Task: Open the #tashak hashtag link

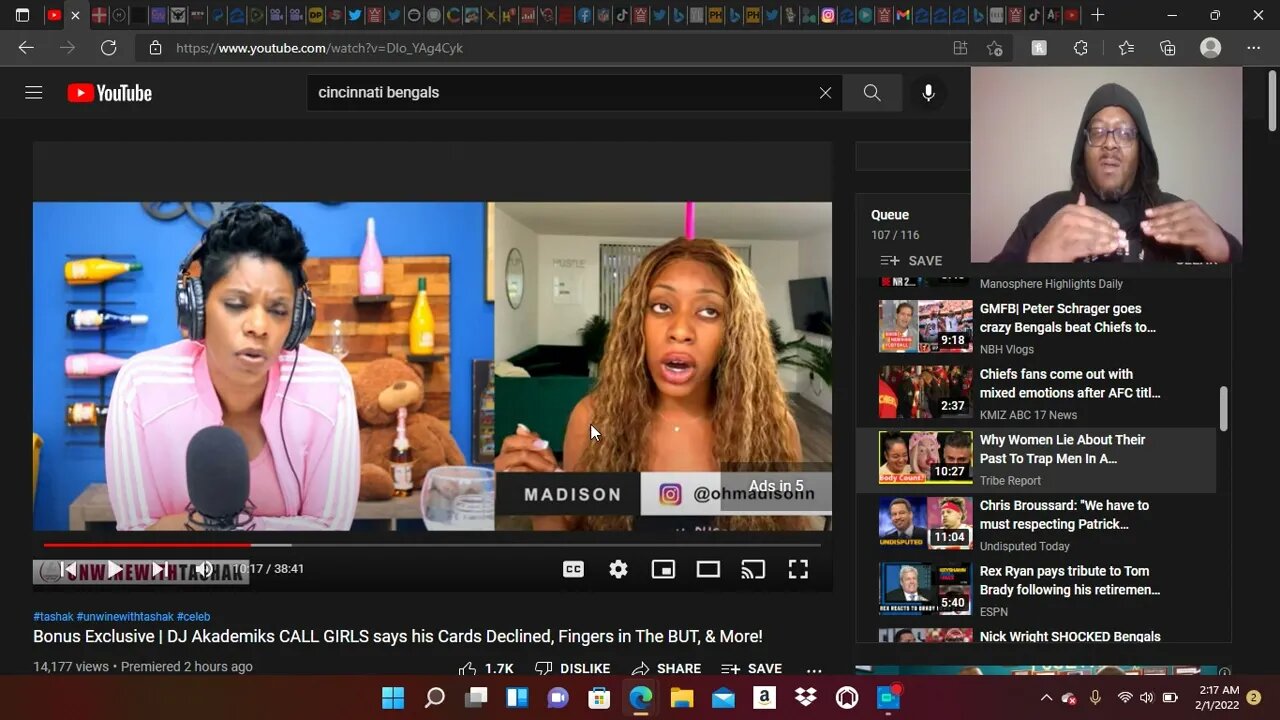Action: [x=53, y=617]
